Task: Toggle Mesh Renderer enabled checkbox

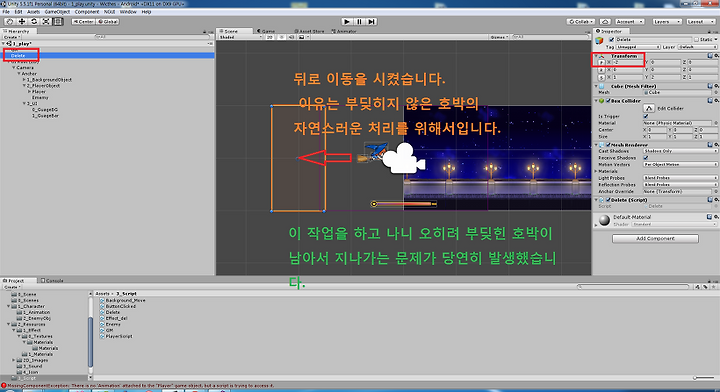Action: tap(608, 145)
